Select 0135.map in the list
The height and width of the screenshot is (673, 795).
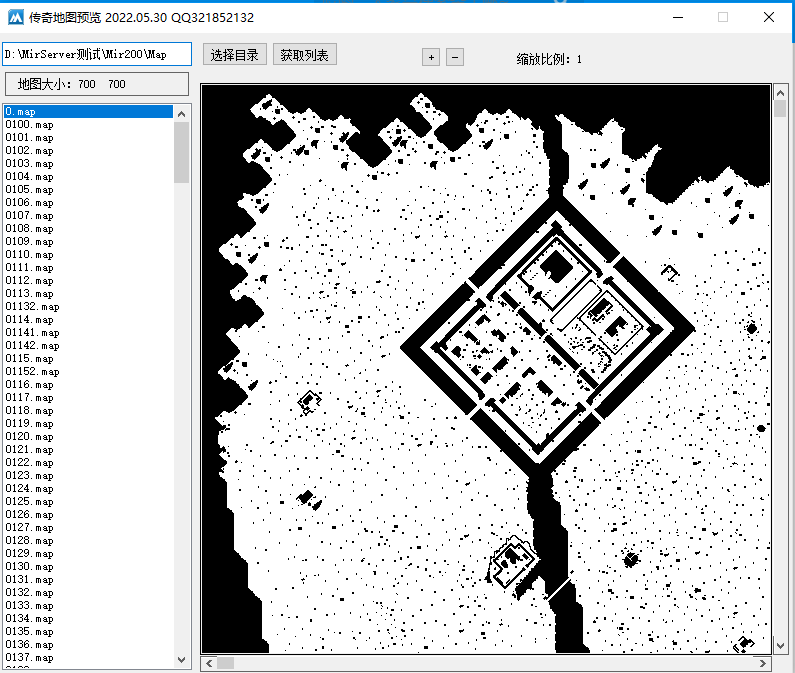[88, 632]
